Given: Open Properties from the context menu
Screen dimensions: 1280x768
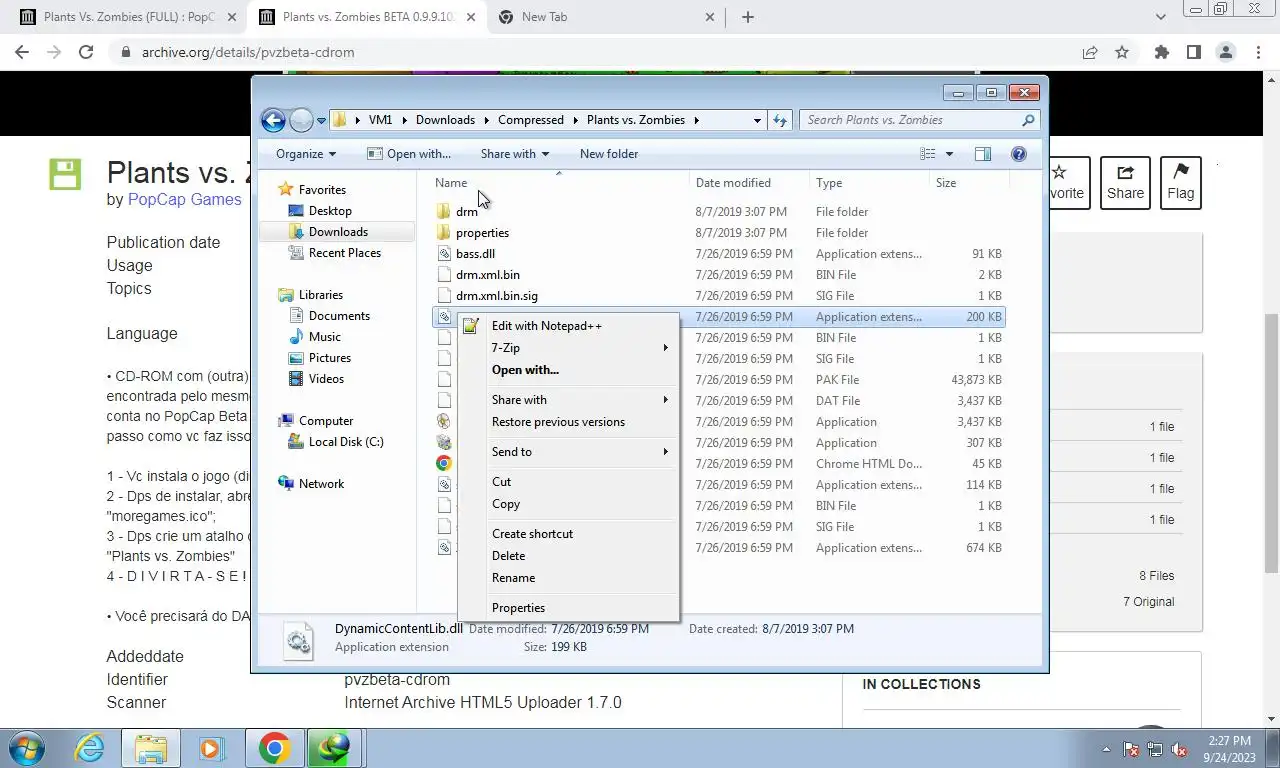Looking at the screenshot, I should (568, 608).
